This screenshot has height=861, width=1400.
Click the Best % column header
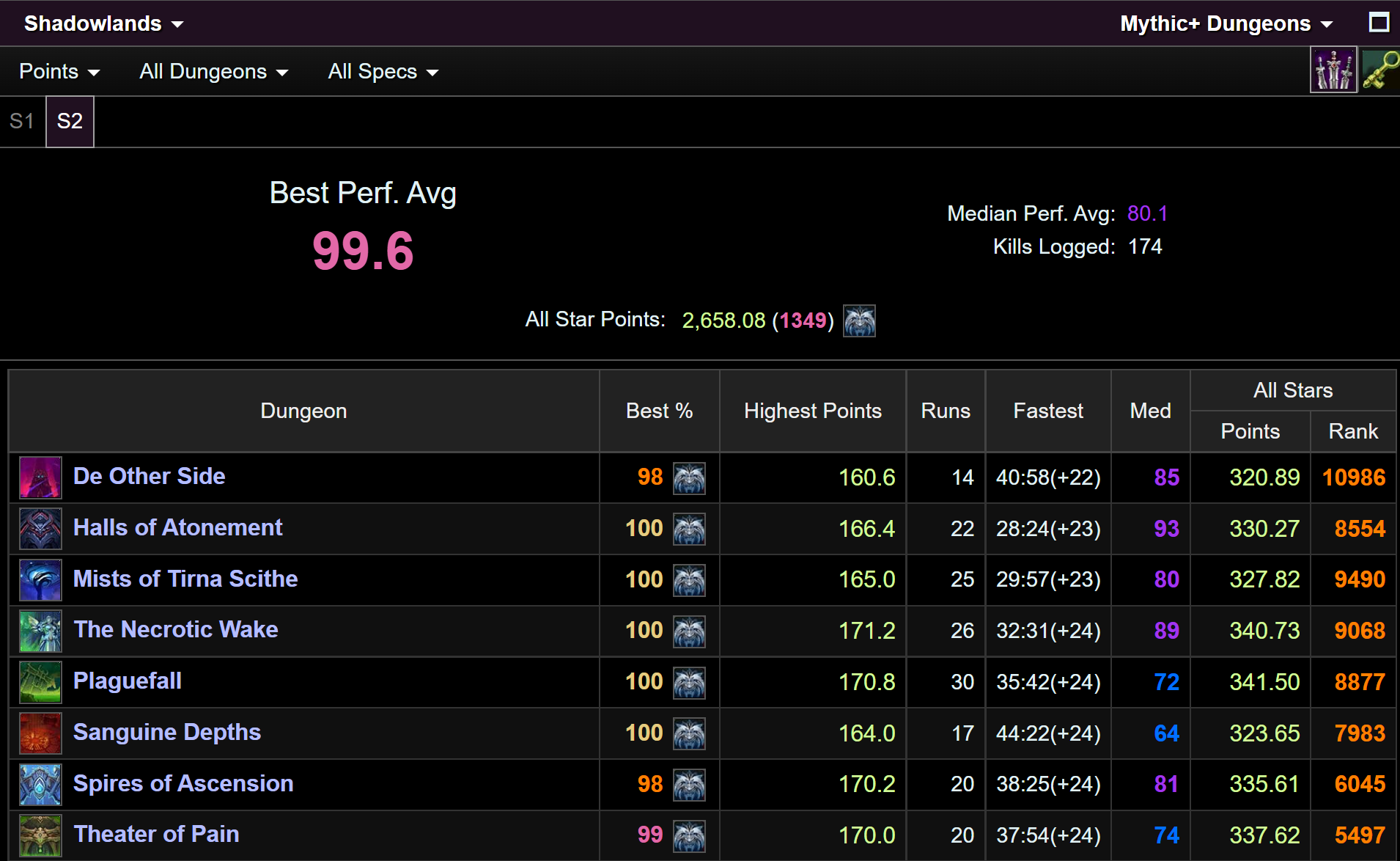[x=659, y=411]
